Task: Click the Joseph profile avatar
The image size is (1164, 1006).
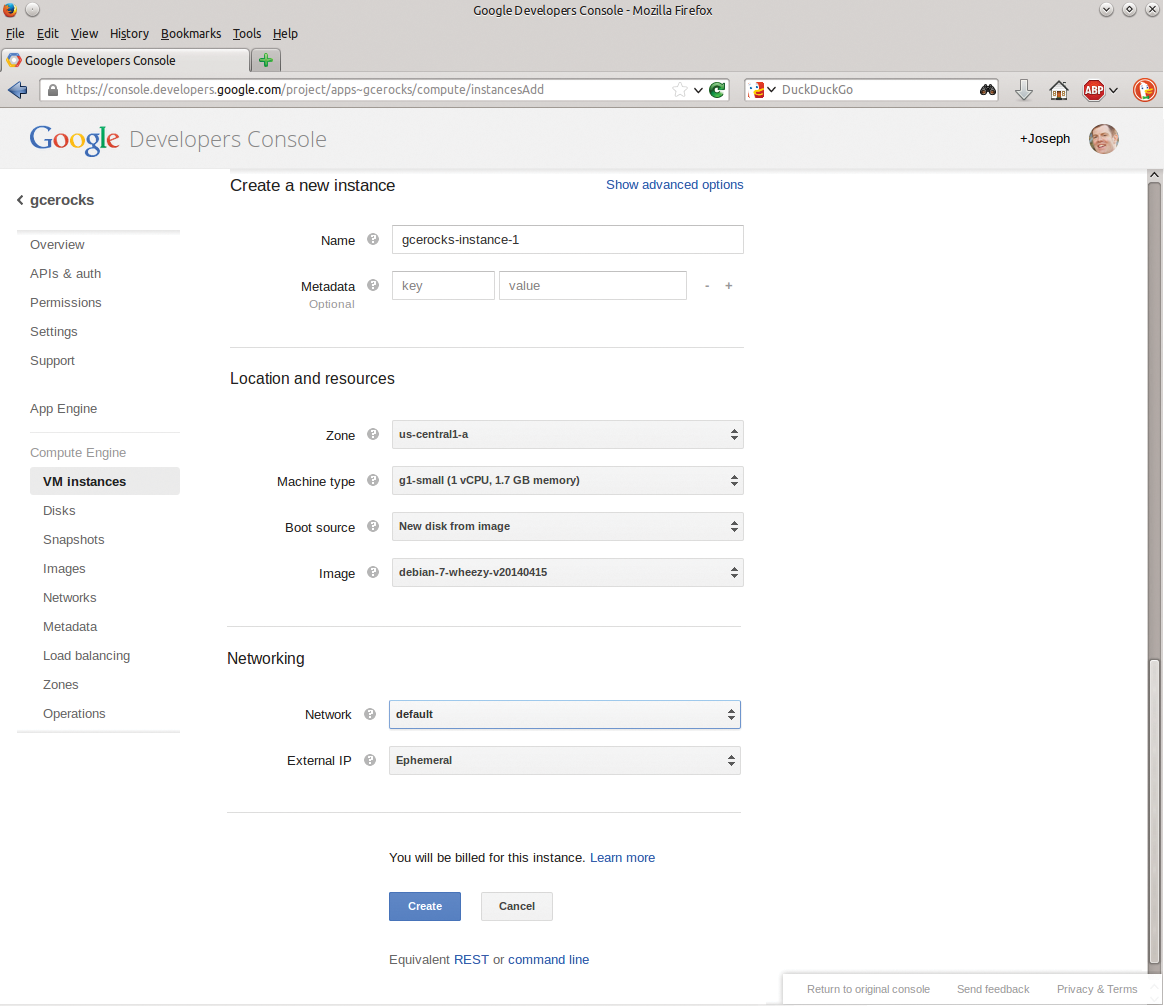Action: pyautogui.click(x=1103, y=139)
